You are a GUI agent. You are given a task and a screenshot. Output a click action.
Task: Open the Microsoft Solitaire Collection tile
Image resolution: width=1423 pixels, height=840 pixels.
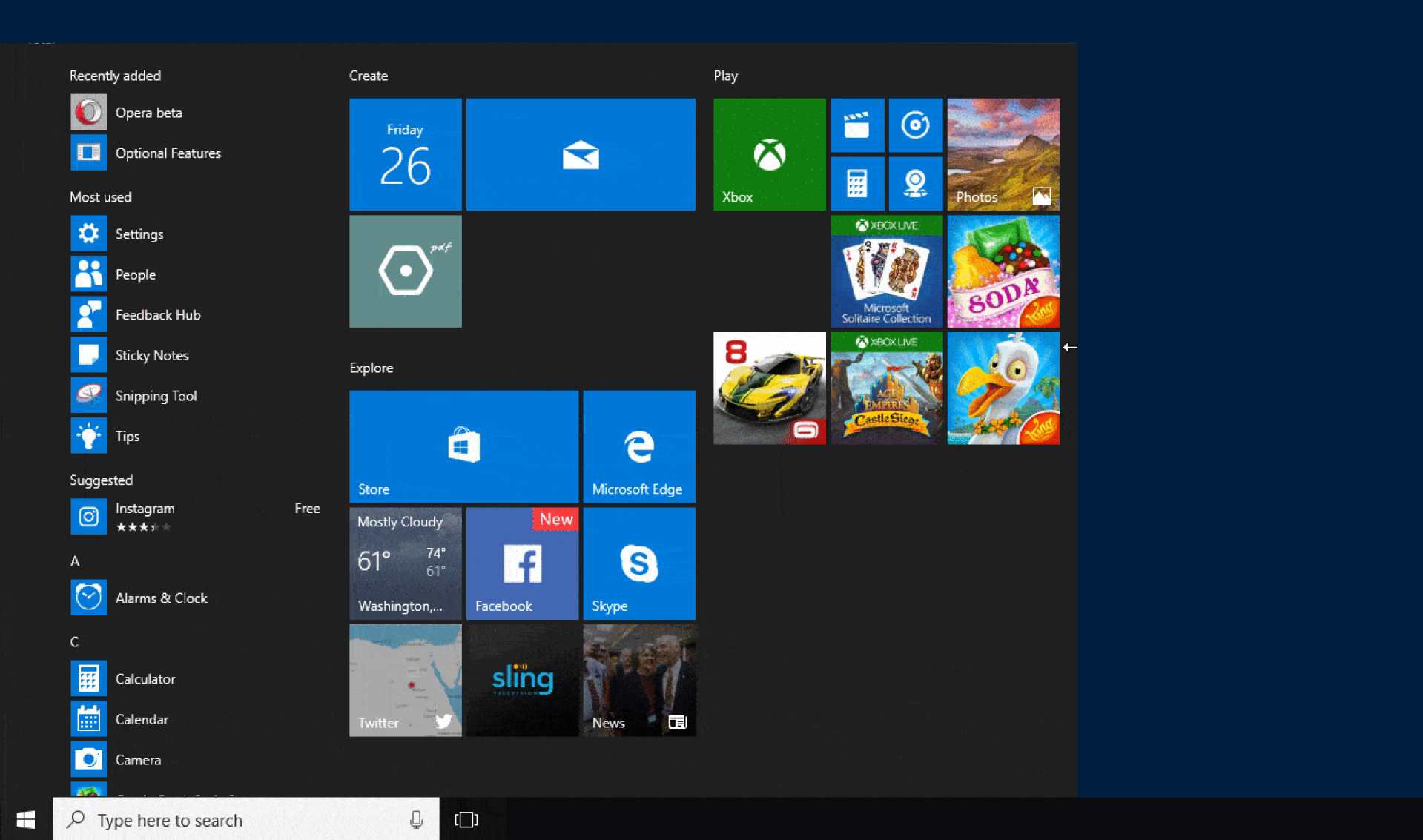coord(886,271)
